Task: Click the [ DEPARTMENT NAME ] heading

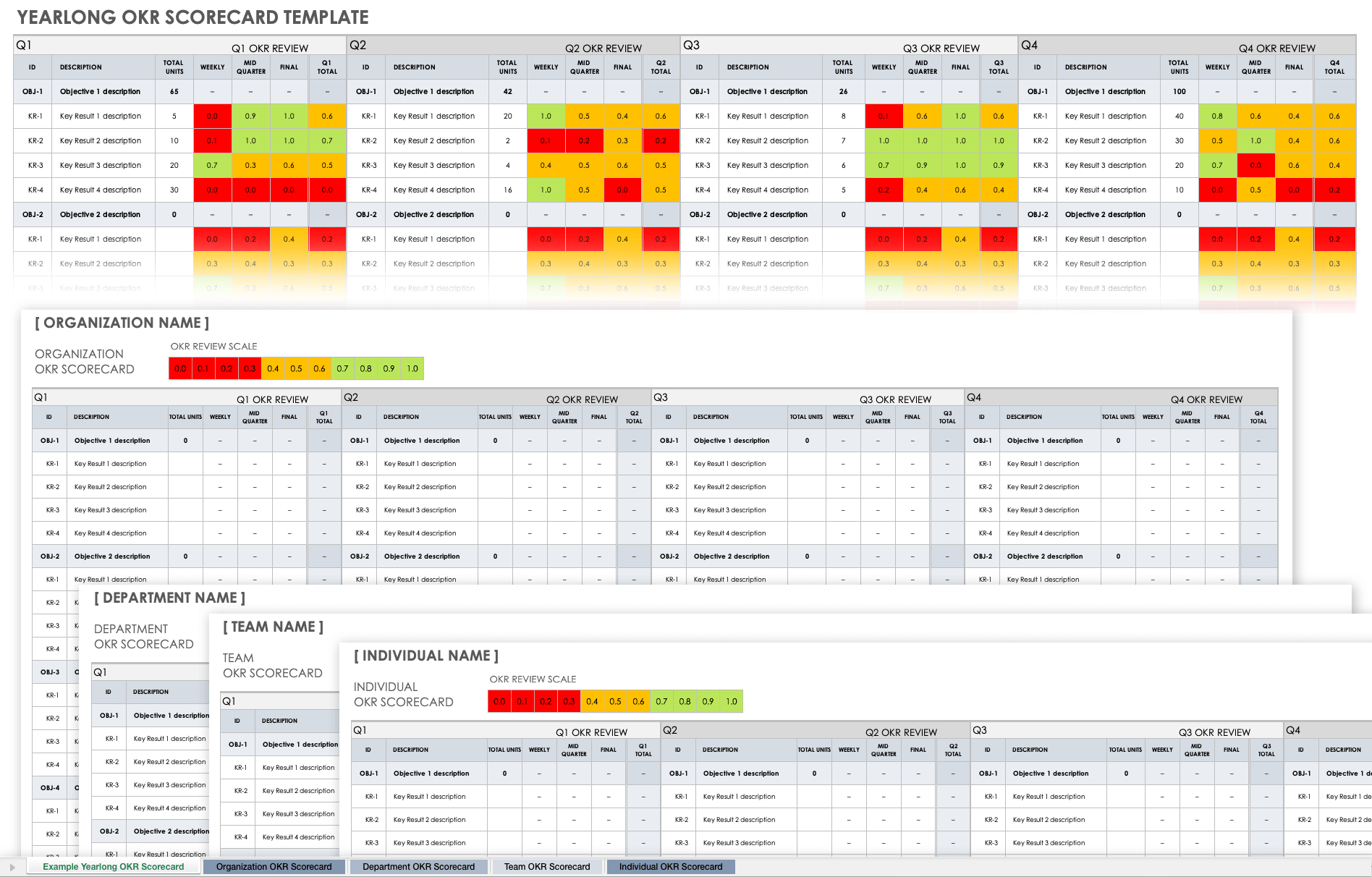Action: [169, 598]
